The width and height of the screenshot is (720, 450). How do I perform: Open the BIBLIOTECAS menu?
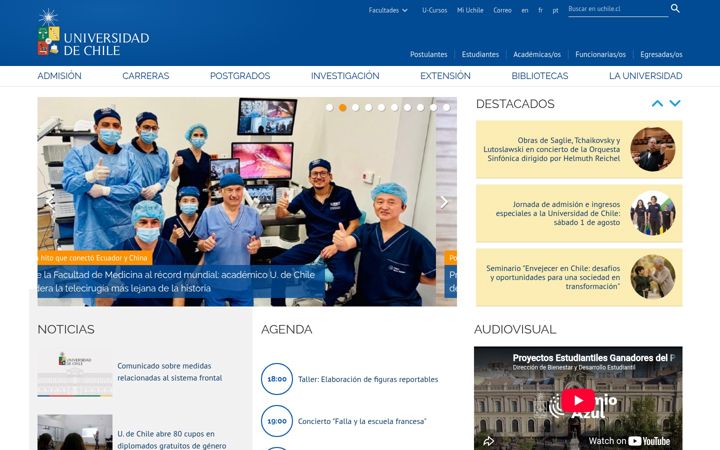coord(540,76)
